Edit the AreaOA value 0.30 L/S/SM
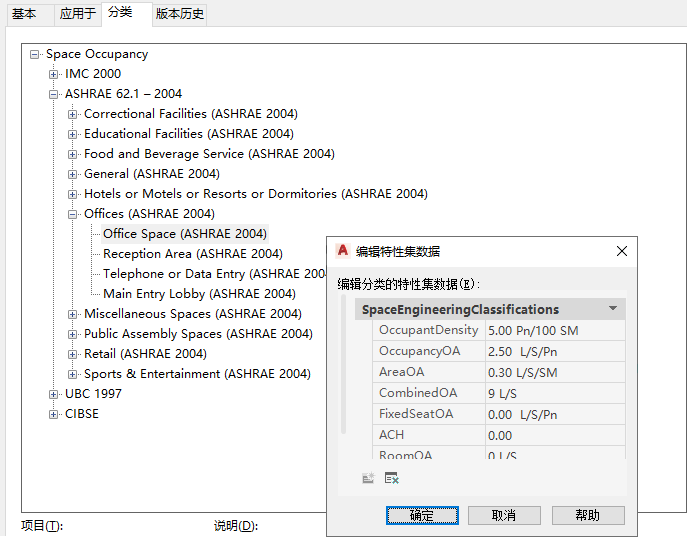Viewport: 696px width, 556px height. 555,372
